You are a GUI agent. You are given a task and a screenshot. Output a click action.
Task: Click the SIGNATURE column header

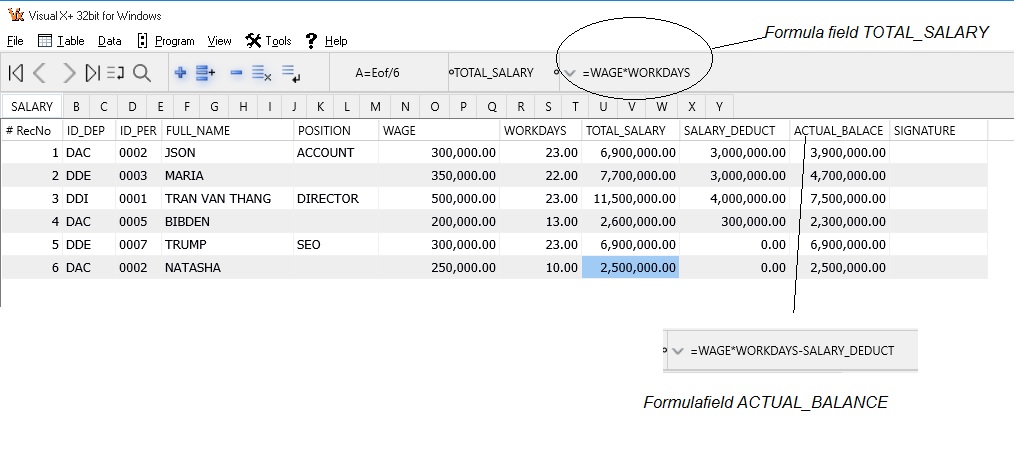939,130
